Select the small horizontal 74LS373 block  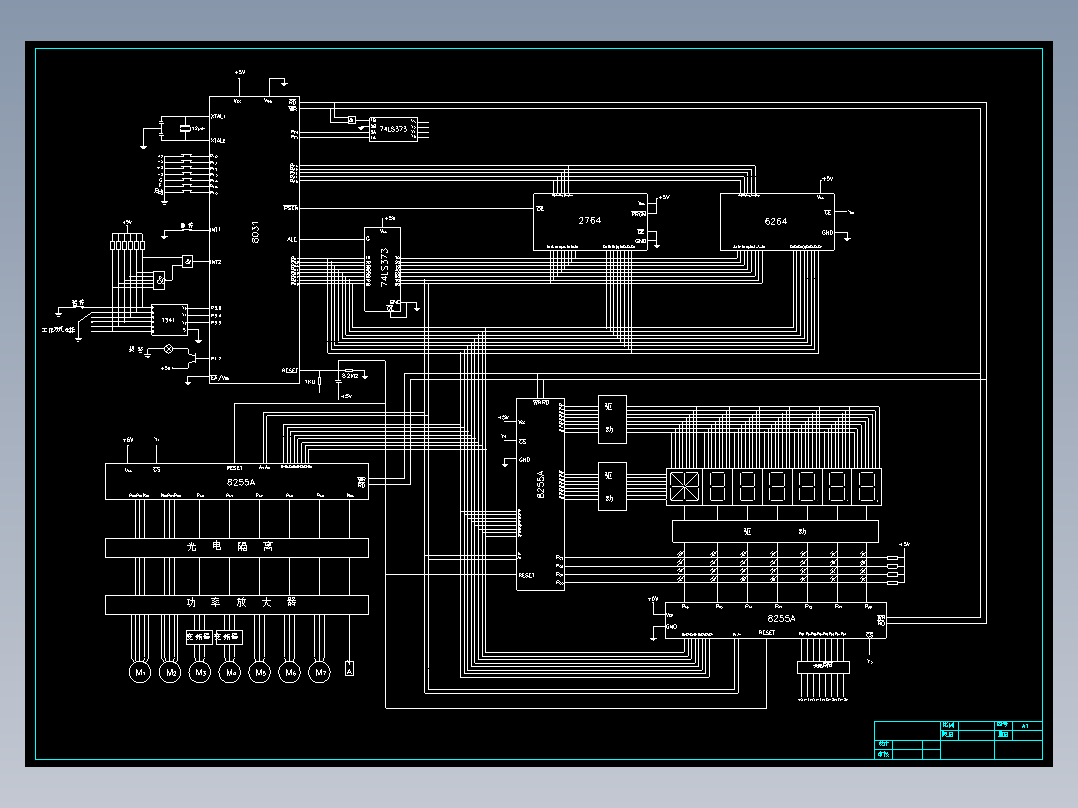pos(393,129)
